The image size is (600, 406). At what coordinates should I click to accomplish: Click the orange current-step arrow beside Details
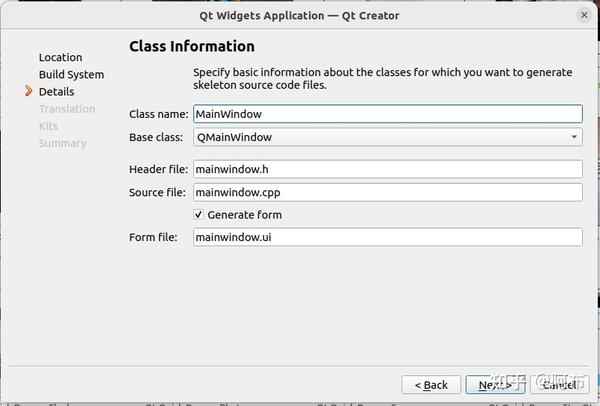[x=29, y=92]
